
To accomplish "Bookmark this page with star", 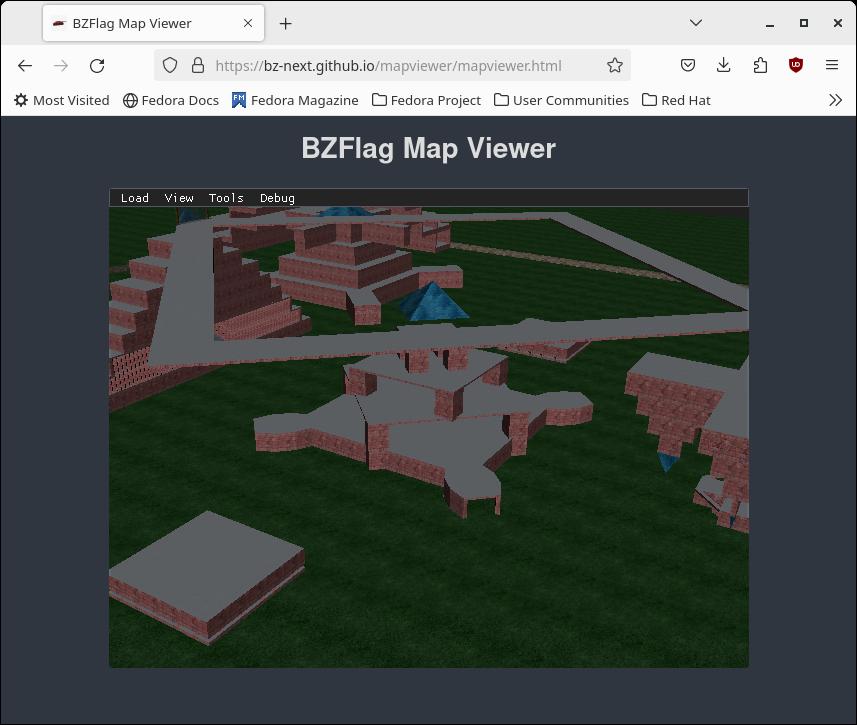I will point(615,66).
